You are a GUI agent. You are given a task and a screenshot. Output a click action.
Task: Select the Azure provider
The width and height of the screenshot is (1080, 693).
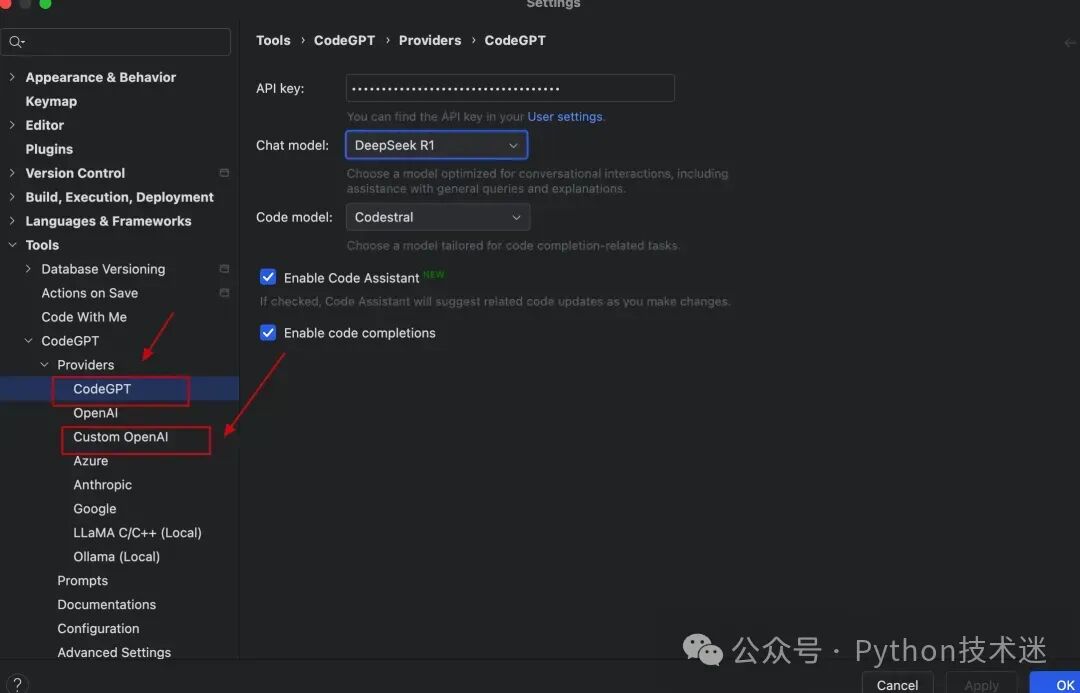point(91,461)
